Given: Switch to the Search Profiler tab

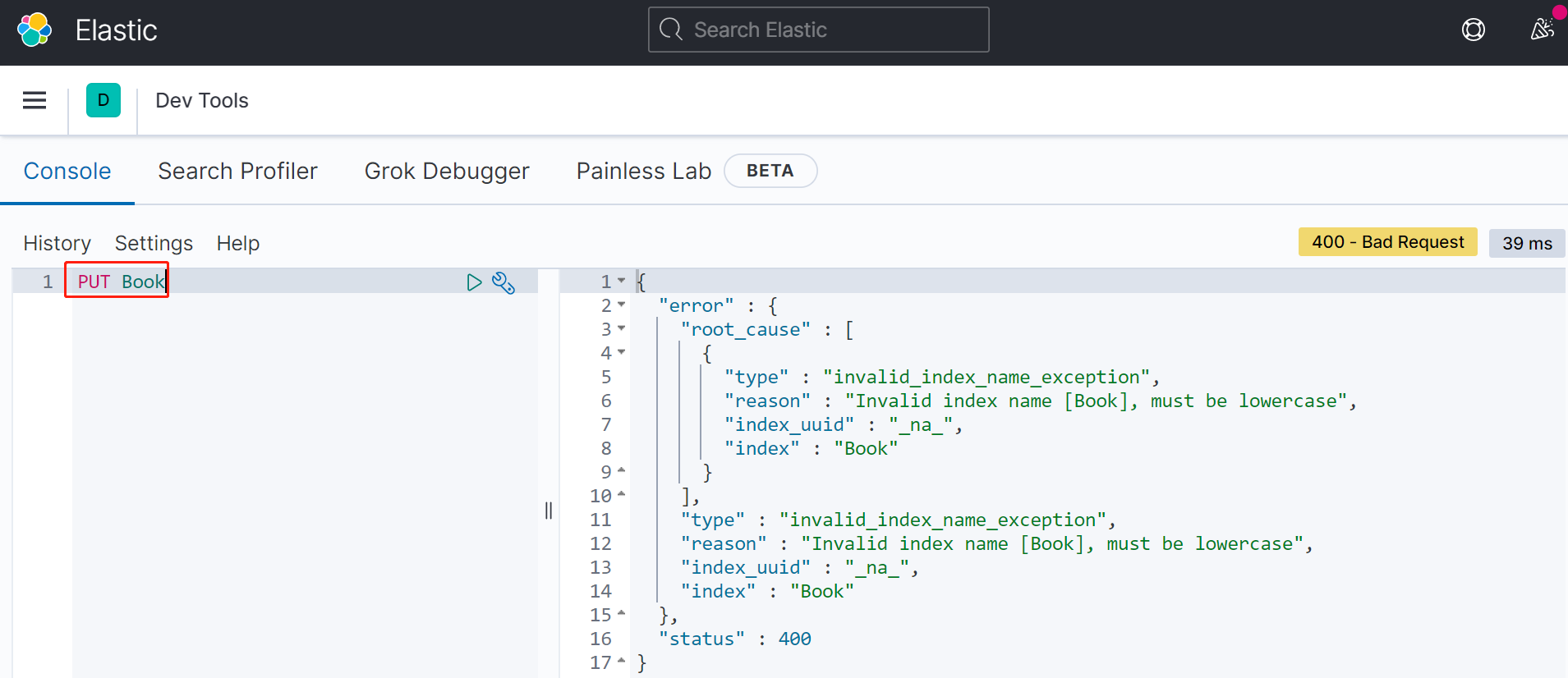Looking at the screenshot, I should (x=237, y=171).
